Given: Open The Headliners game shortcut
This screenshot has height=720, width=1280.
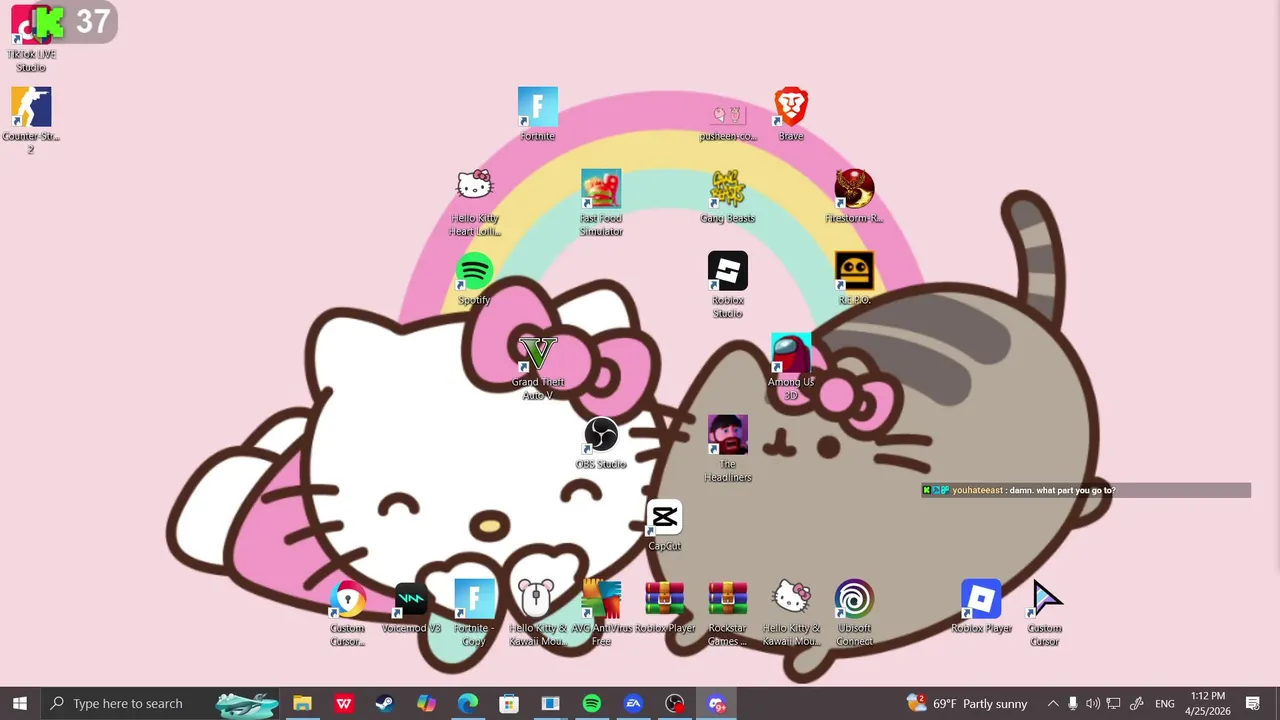Looking at the screenshot, I should (728, 449).
